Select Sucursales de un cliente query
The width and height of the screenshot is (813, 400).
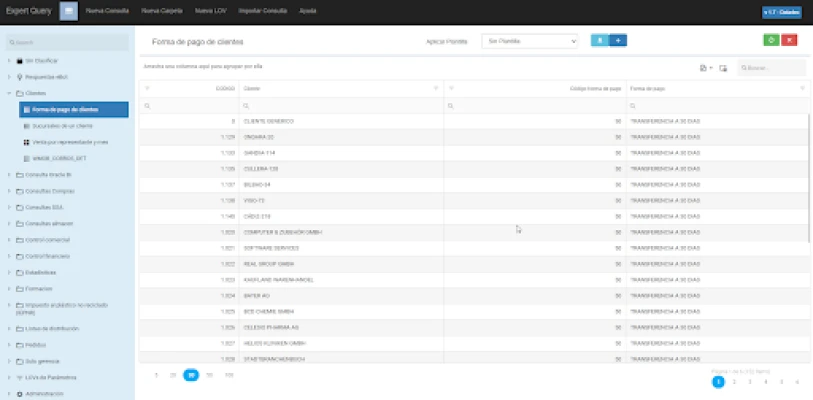[62, 126]
